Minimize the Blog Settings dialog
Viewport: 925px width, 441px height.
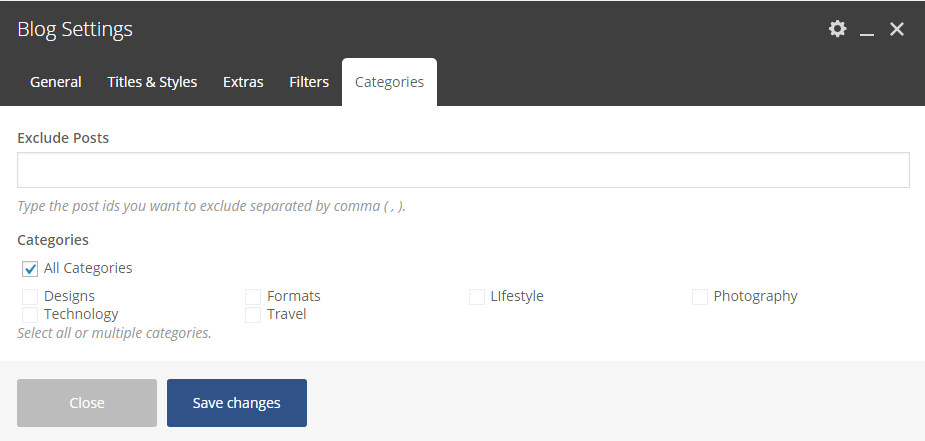click(x=867, y=31)
